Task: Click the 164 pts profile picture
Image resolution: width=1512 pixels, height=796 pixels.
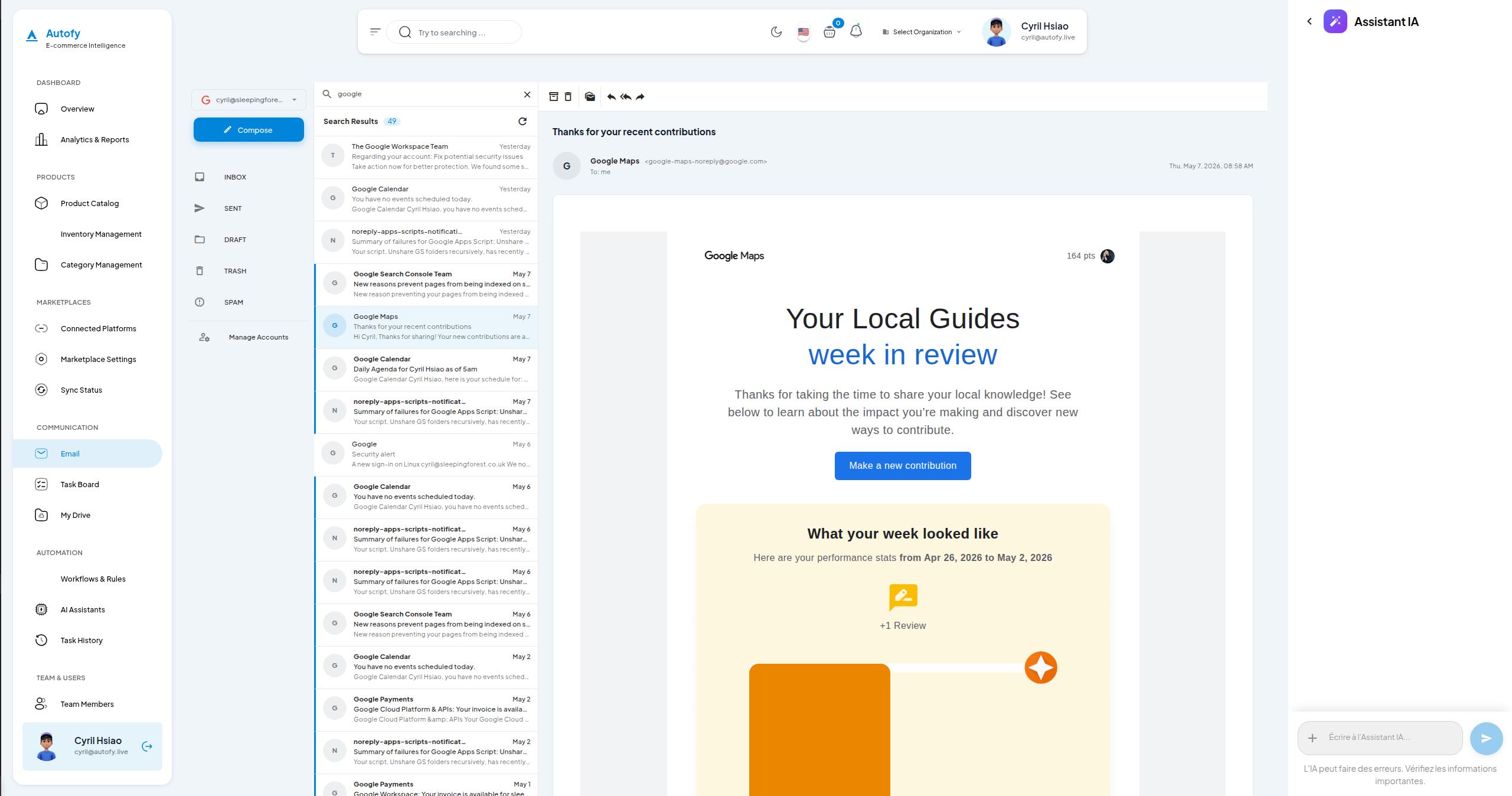Action: (1108, 256)
